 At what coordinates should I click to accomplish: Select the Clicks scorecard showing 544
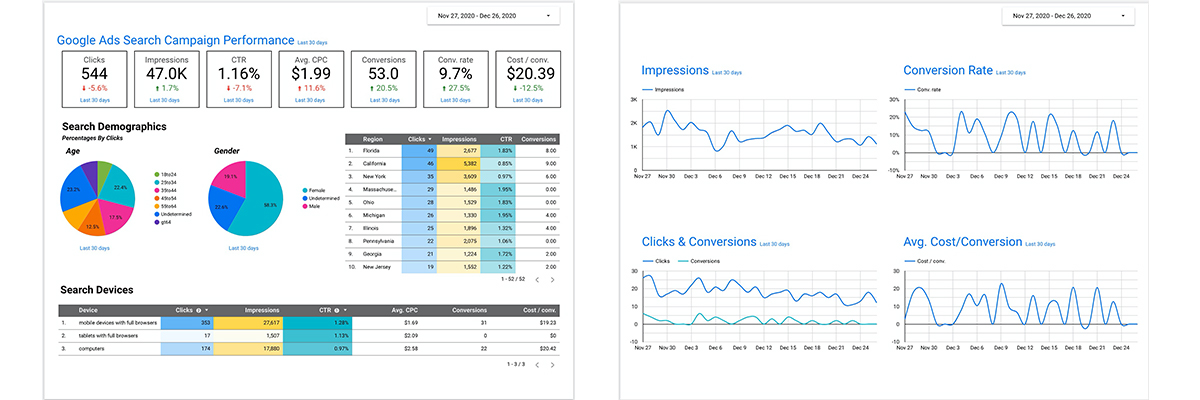click(x=95, y=78)
